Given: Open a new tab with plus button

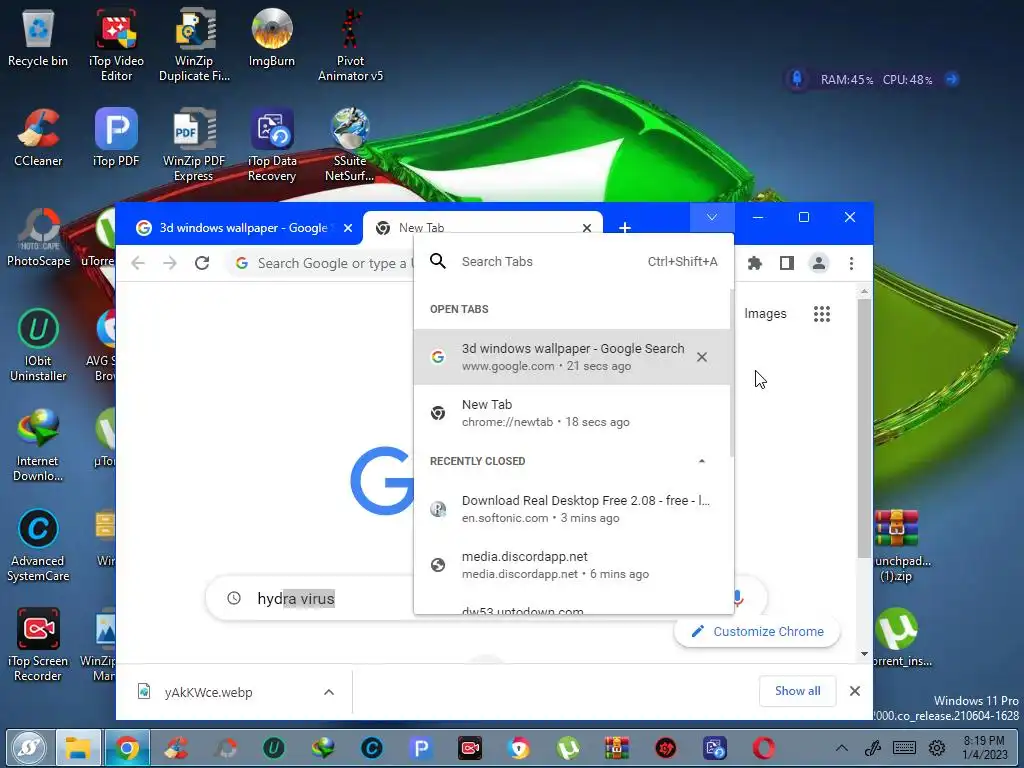Looking at the screenshot, I should coord(625,228).
